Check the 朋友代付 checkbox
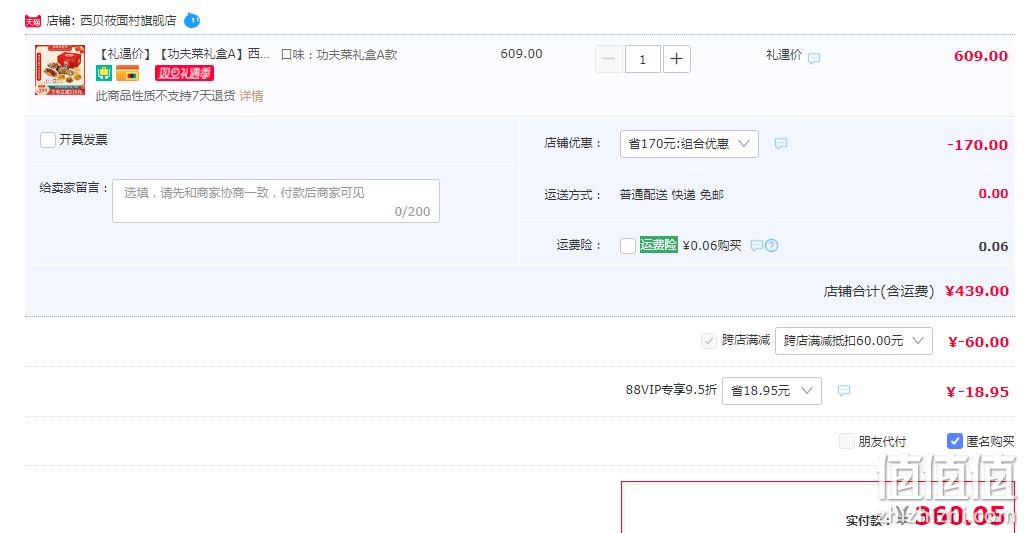 pos(847,441)
